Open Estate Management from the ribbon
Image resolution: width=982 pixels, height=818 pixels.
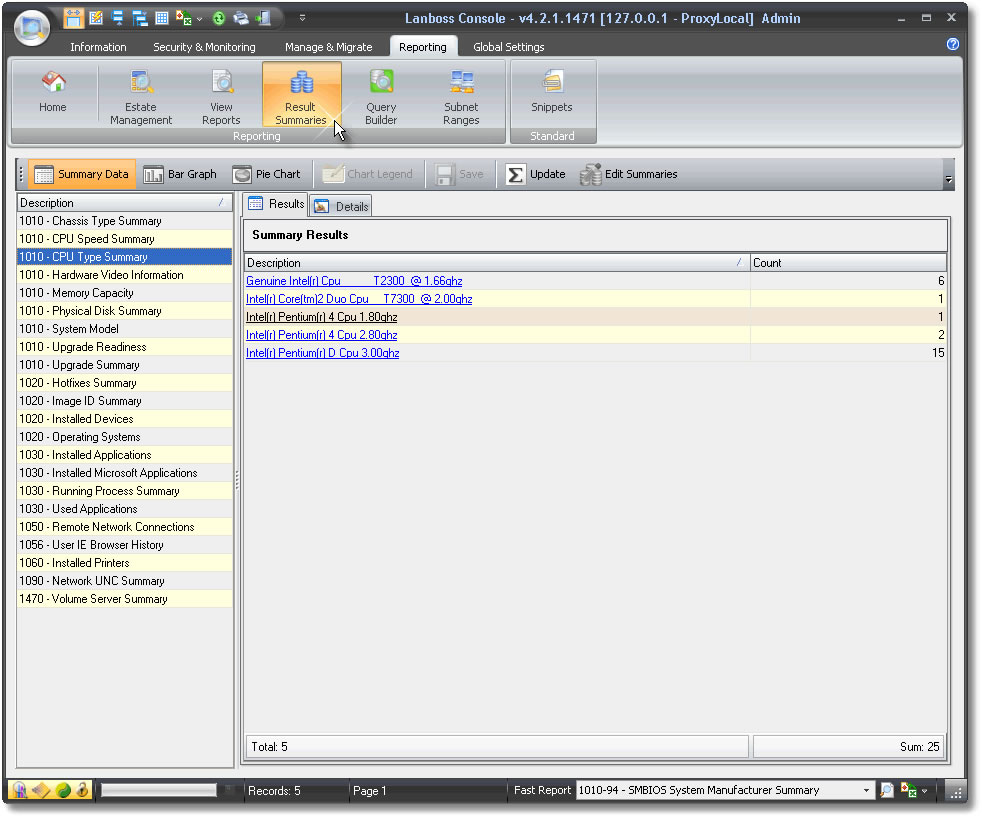click(x=141, y=96)
